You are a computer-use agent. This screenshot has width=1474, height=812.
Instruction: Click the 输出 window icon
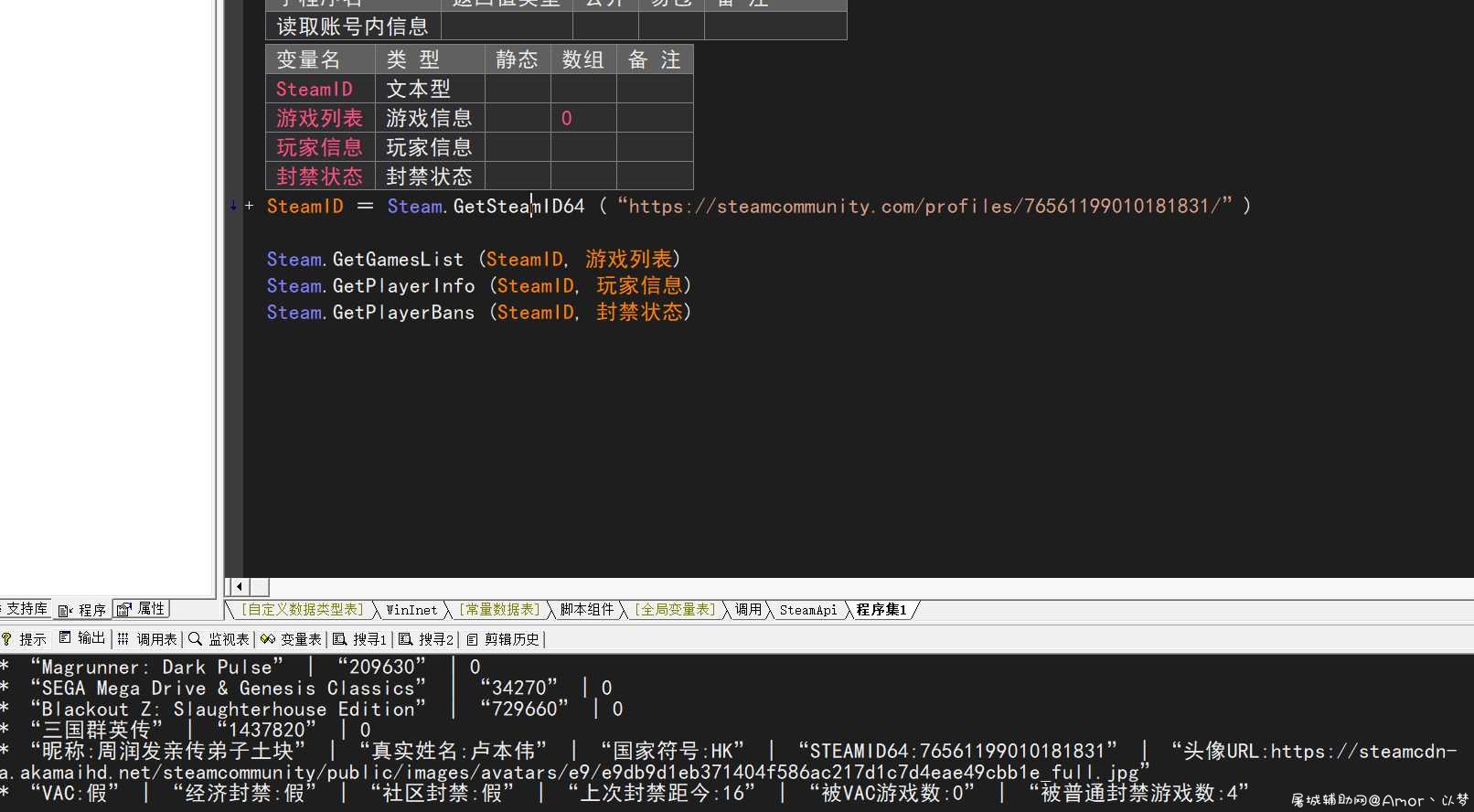(65, 637)
